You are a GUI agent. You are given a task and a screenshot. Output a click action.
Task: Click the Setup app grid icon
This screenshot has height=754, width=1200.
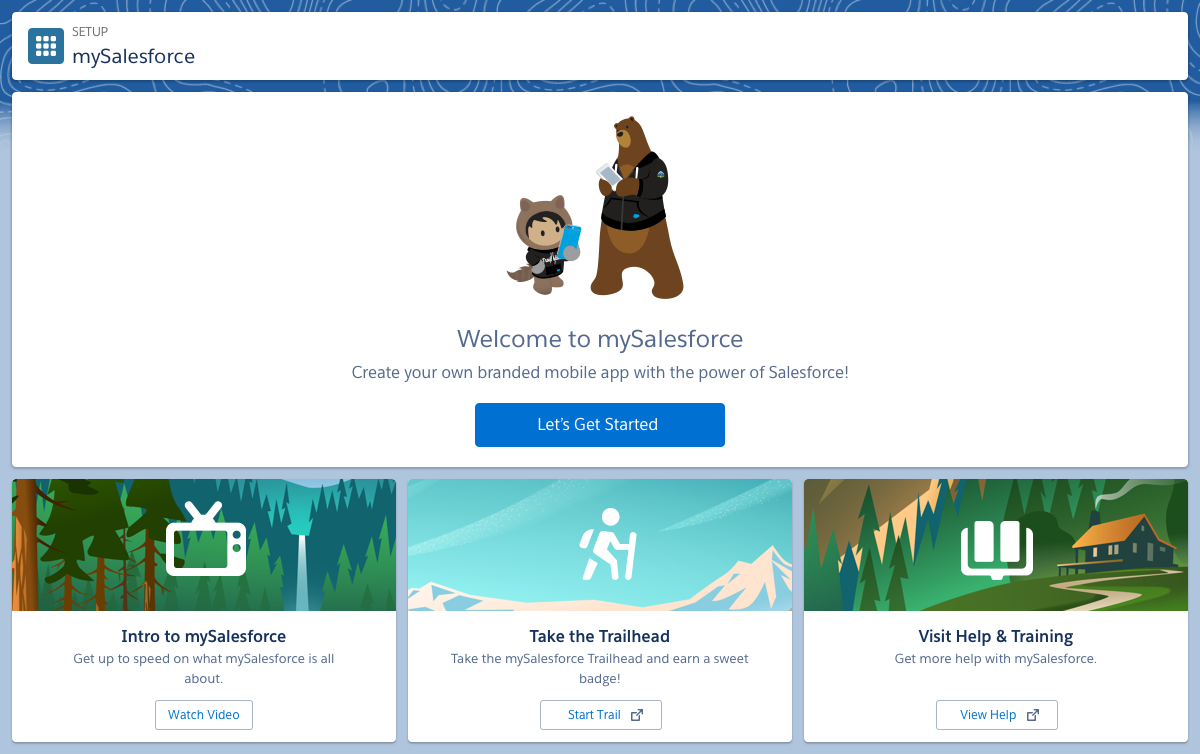click(x=46, y=46)
